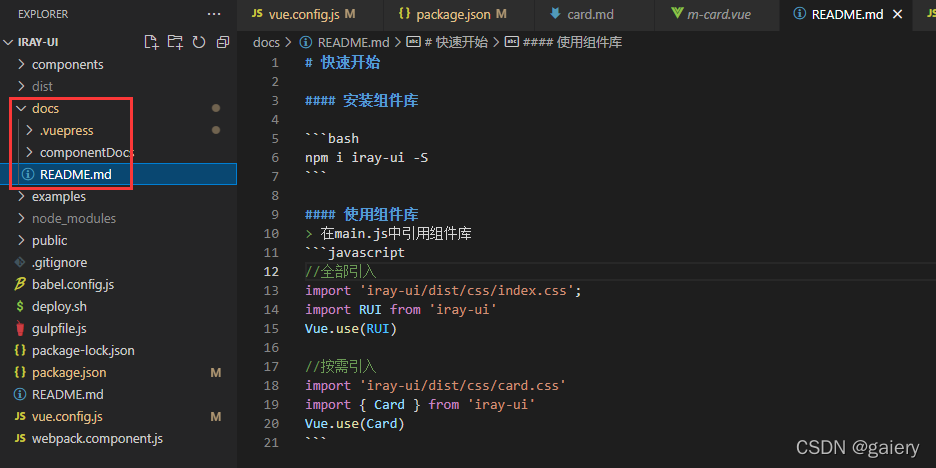
Task: Click the '# 快速开始' heading on line 1
Action: (343, 63)
